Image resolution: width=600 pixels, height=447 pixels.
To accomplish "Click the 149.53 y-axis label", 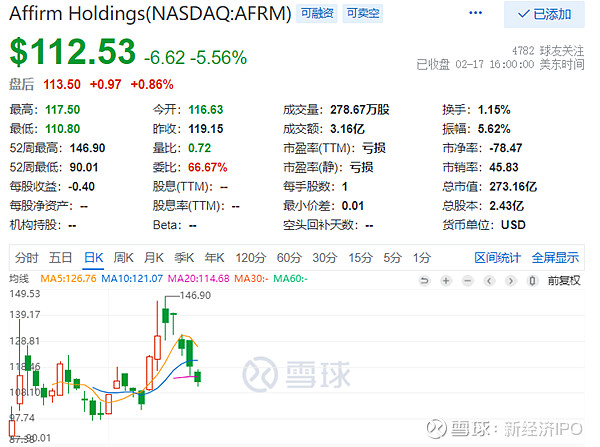I will coord(24,294).
